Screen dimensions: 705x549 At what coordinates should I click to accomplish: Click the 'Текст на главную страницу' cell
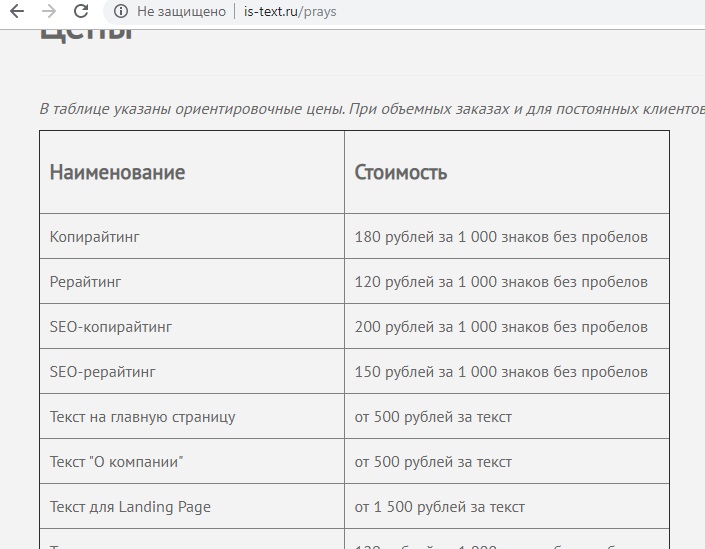coord(142,417)
